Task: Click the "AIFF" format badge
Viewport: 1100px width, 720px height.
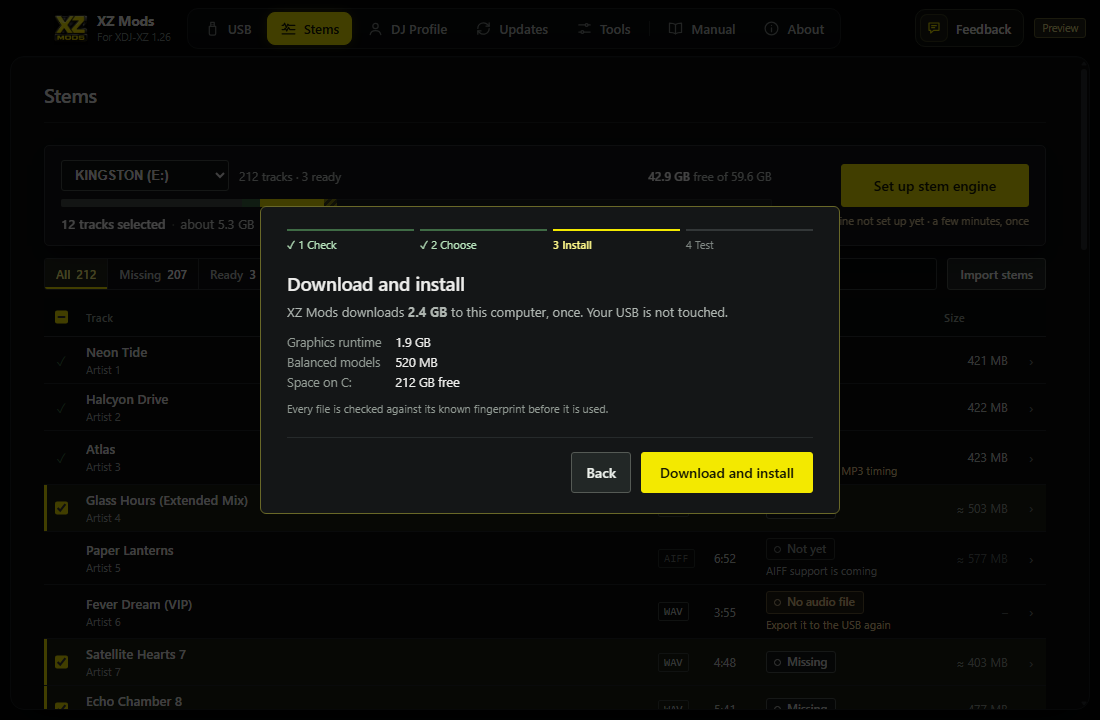Action: tap(676, 559)
